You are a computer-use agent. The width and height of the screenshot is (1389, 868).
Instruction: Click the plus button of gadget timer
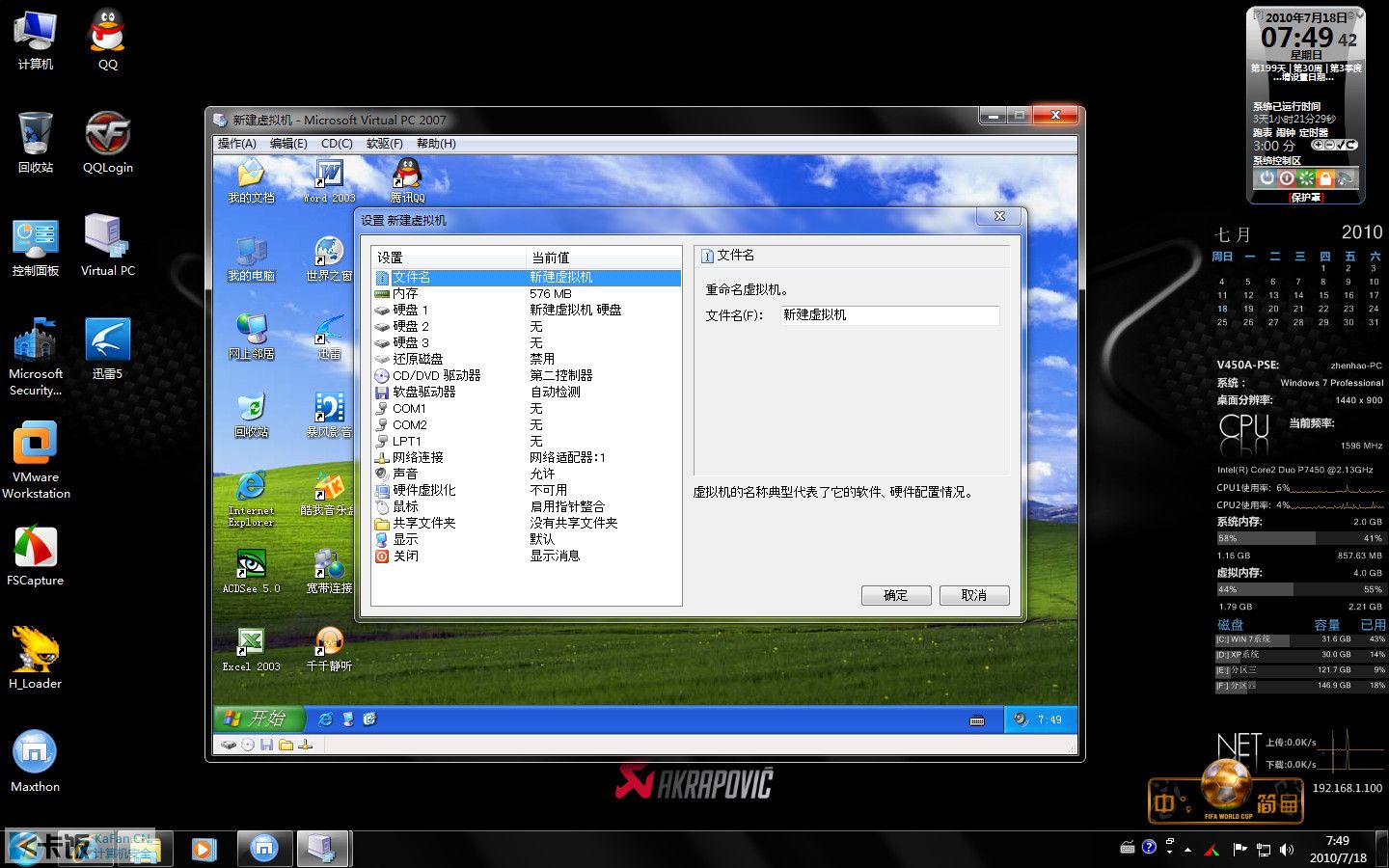pos(1318,145)
